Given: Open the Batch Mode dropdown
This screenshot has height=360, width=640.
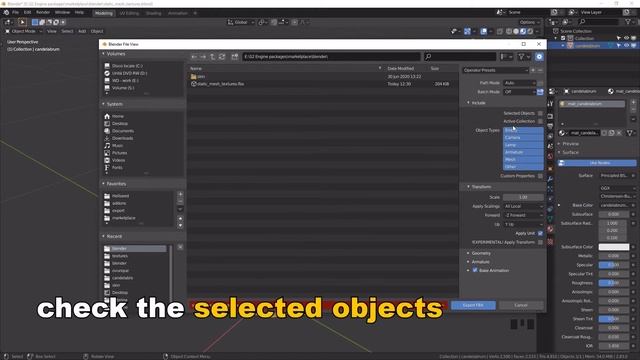Looking at the screenshot, I should (x=519, y=92).
